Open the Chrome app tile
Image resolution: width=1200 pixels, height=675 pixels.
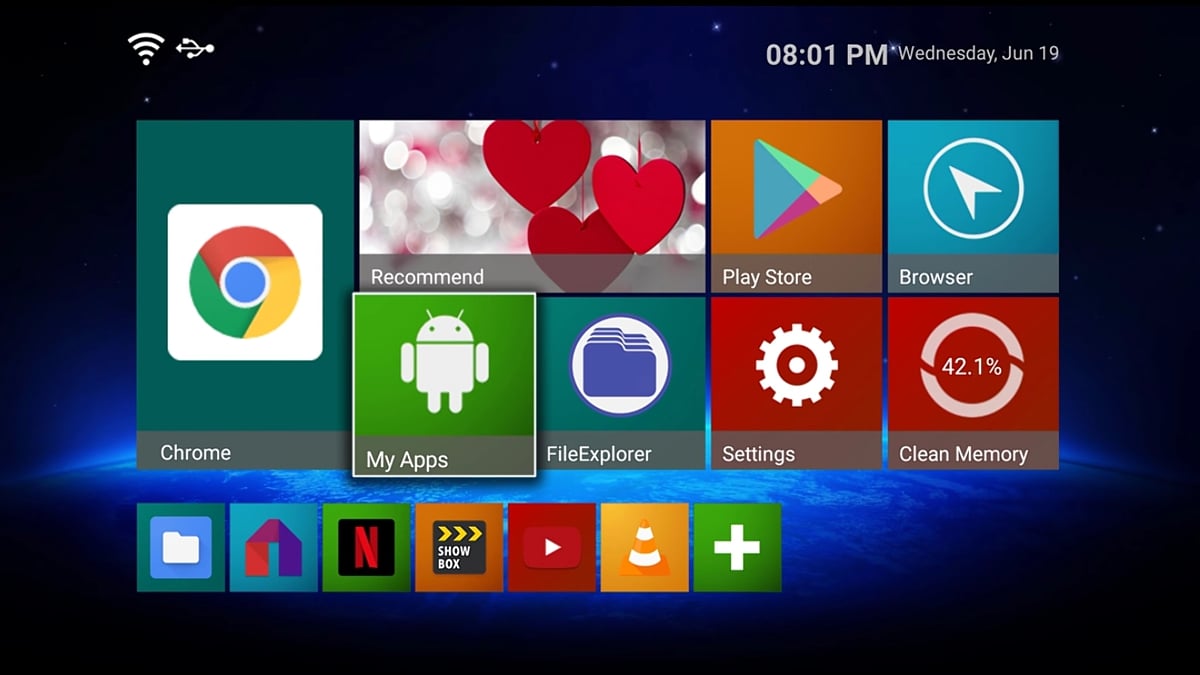pos(245,295)
